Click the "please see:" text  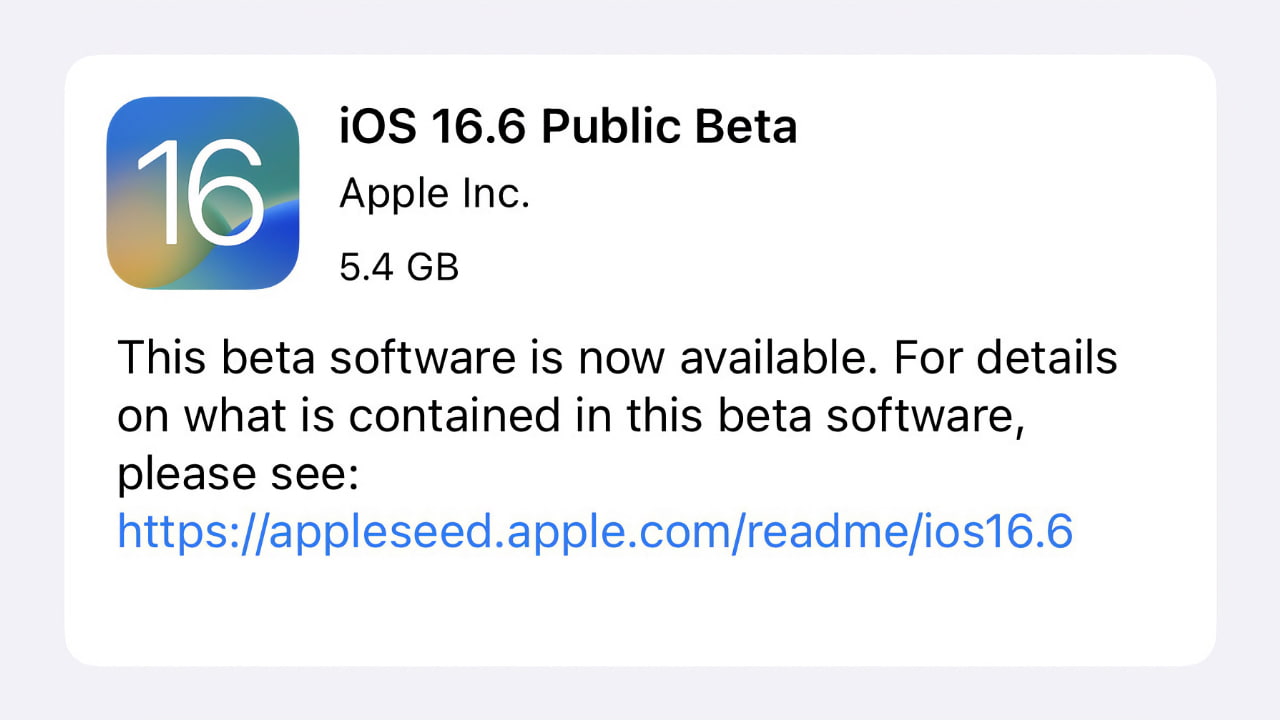(x=237, y=476)
